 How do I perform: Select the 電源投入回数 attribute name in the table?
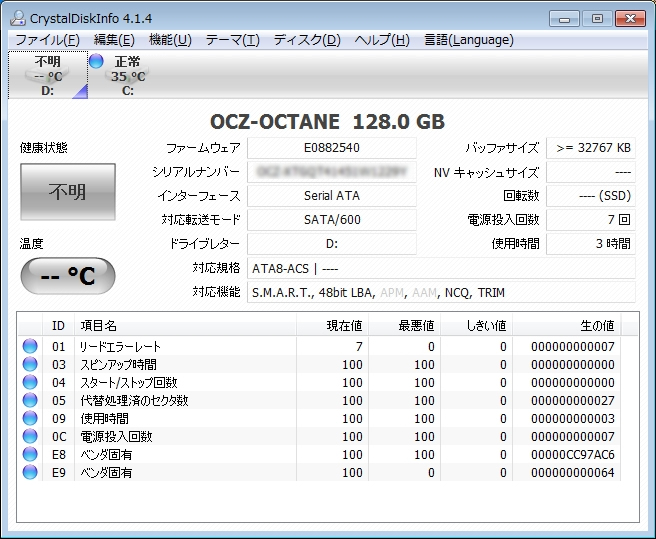[x=116, y=436]
